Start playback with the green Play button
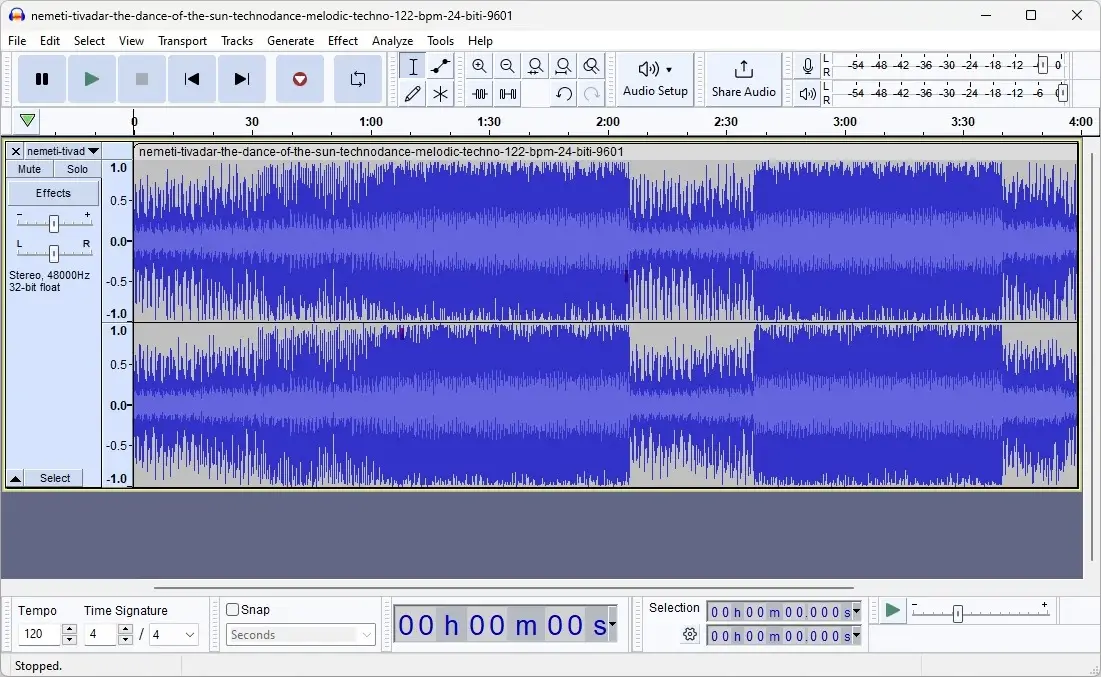 tap(91, 79)
